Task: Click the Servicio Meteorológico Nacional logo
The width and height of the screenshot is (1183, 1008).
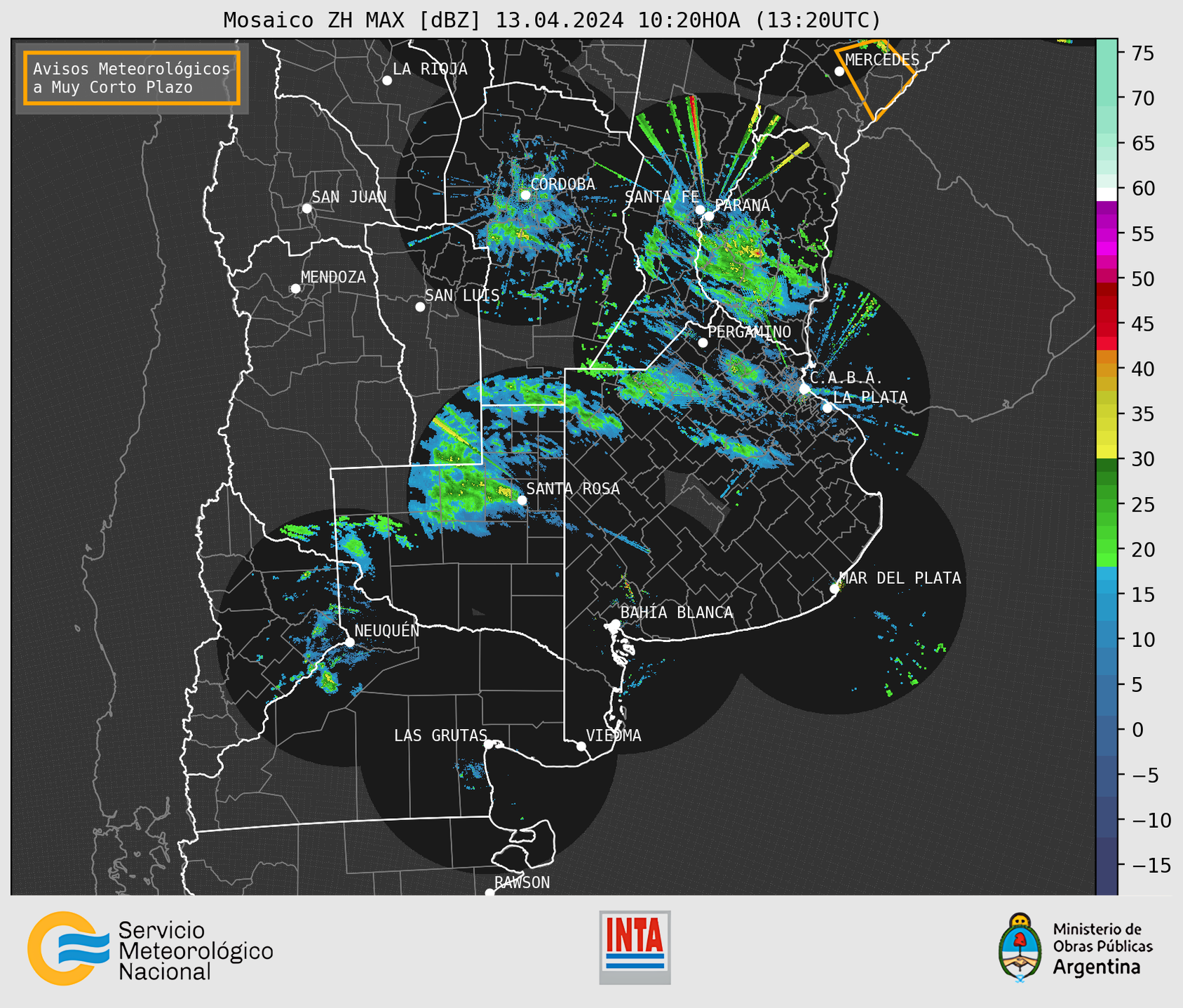Action: pyautogui.click(x=151, y=948)
